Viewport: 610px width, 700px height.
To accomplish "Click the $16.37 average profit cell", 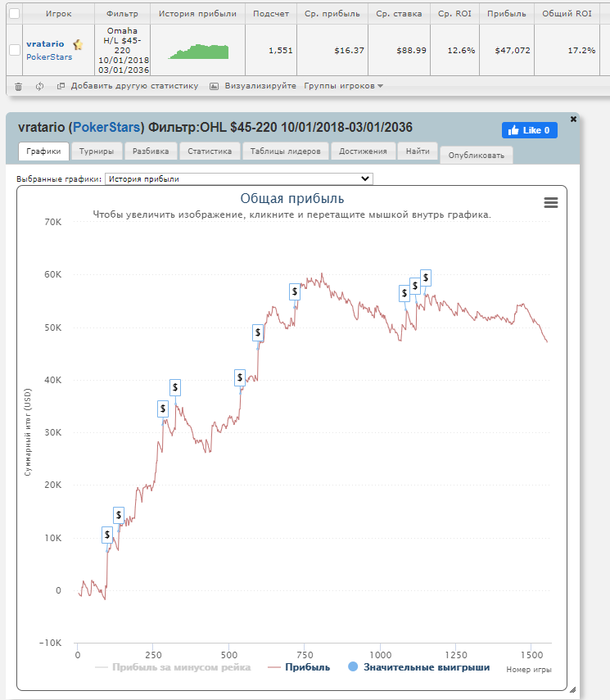I will click(x=332, y=50).
